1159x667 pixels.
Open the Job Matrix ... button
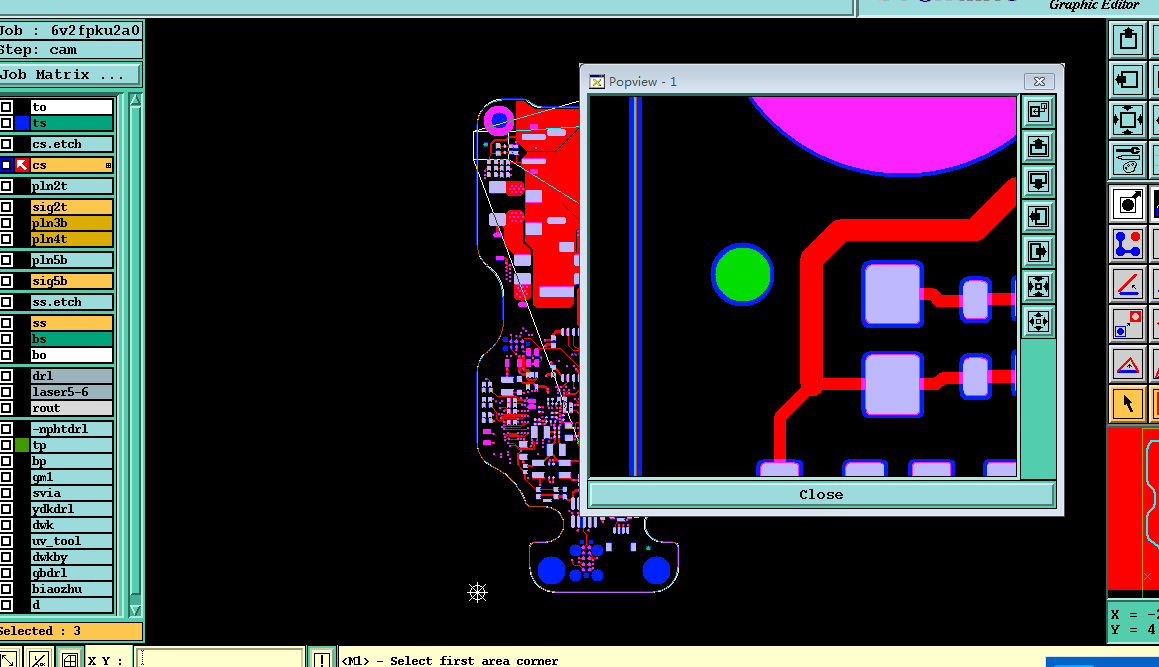tap(69, 75)
